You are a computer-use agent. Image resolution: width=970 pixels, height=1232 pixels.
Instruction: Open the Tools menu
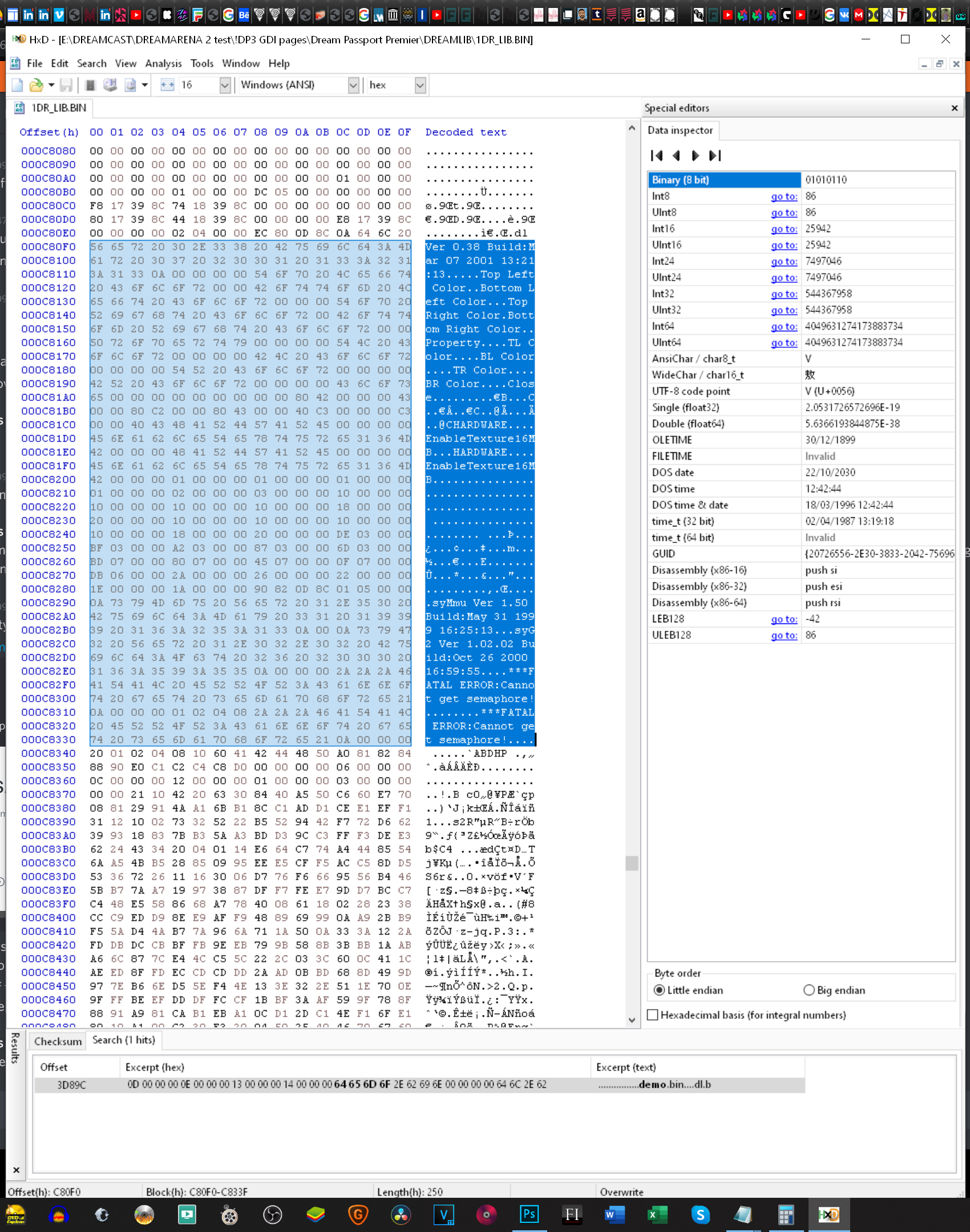click(x=202, y=63)
